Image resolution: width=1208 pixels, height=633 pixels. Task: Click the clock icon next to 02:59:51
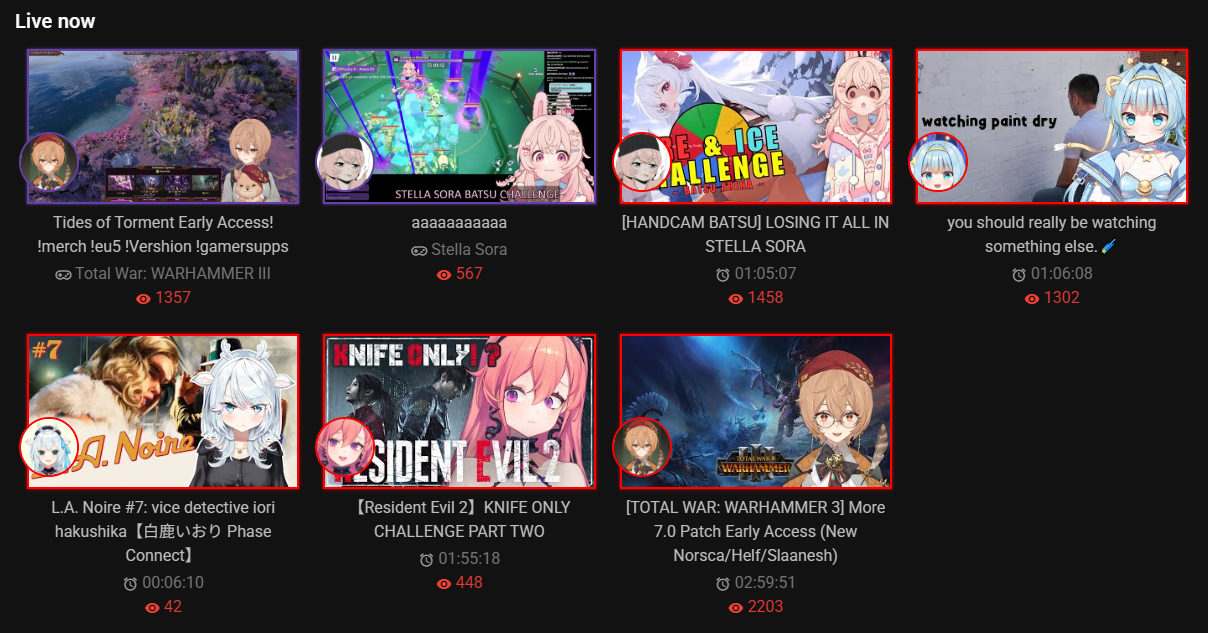(723, 583)
